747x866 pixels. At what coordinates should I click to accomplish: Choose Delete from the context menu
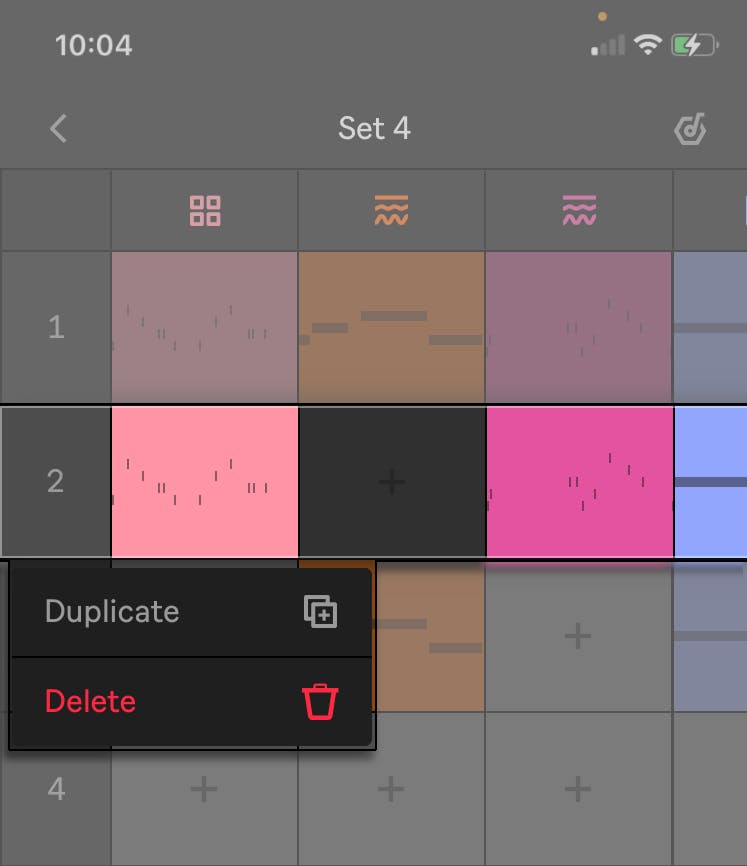pos(89,701)
